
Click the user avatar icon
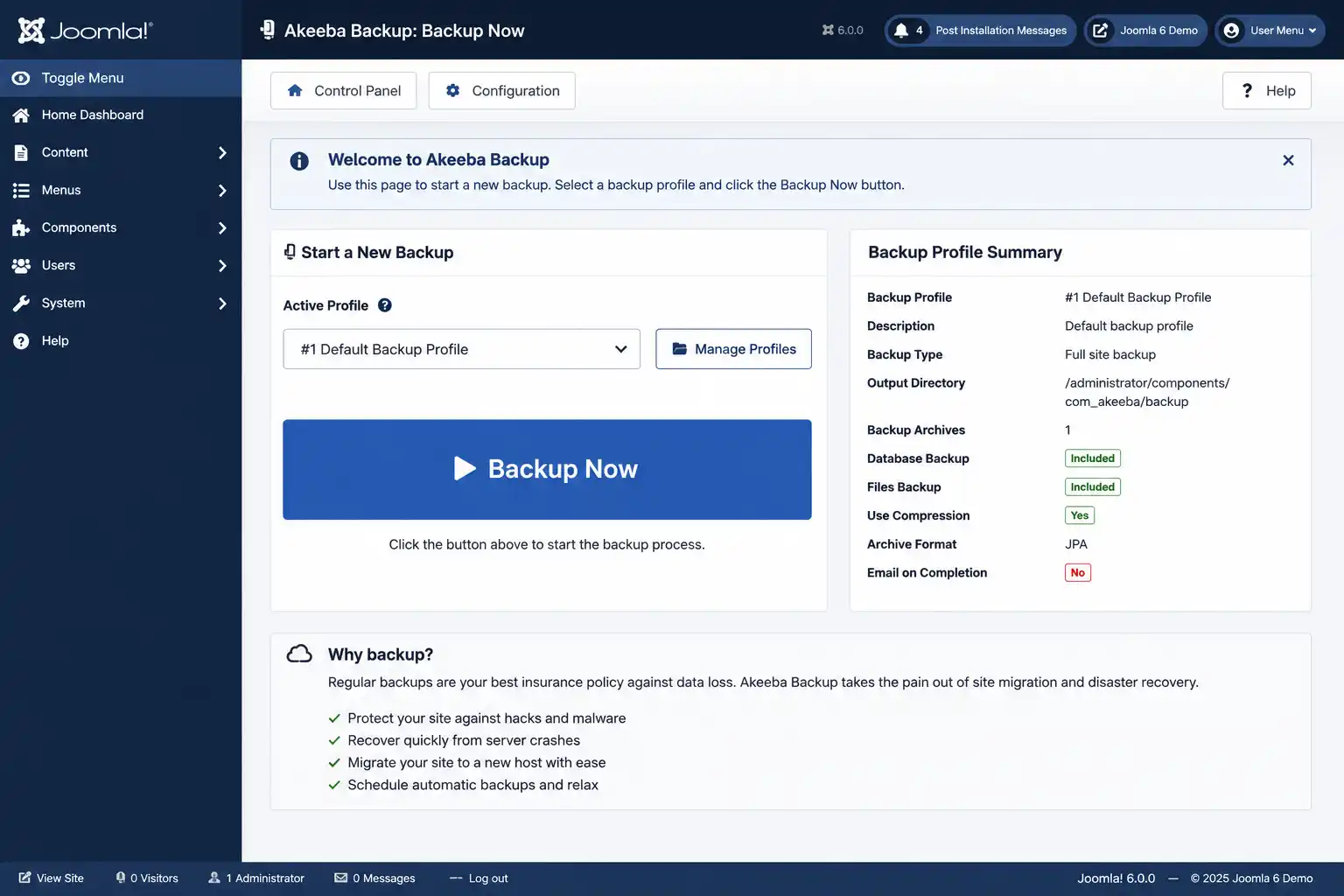1231,31
